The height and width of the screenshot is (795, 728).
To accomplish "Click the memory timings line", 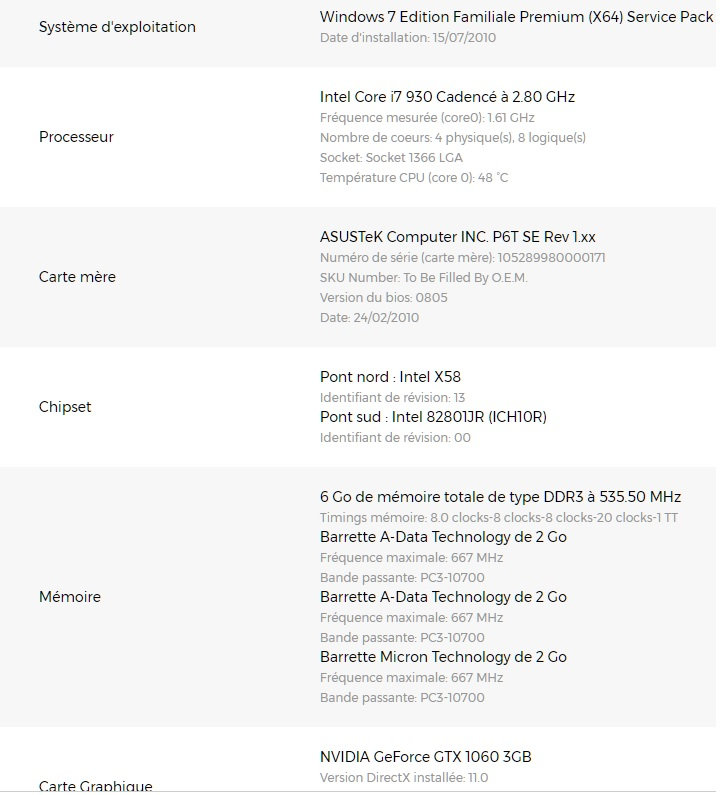I will coord(498,518).
